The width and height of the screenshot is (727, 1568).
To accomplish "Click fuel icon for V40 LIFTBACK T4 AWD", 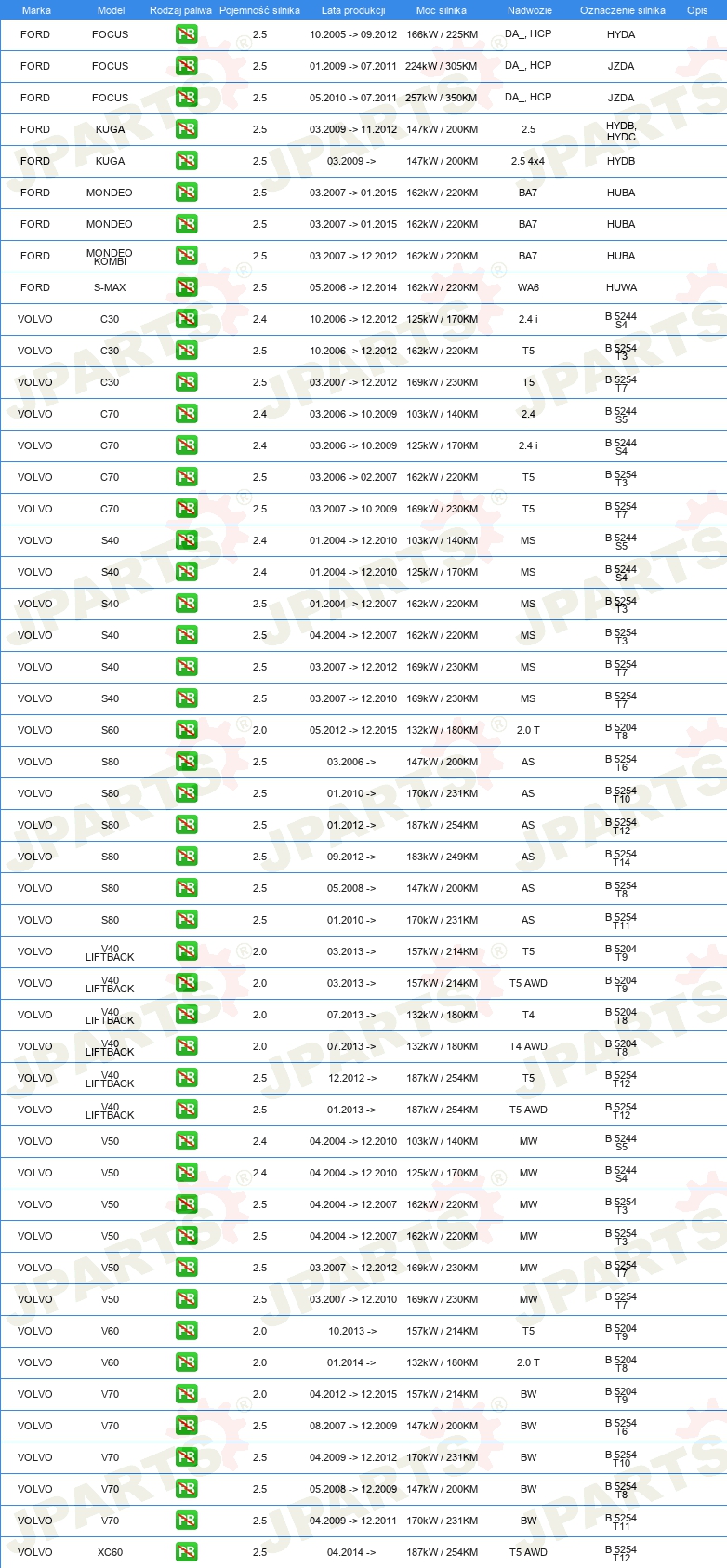I will [186, 1046].
